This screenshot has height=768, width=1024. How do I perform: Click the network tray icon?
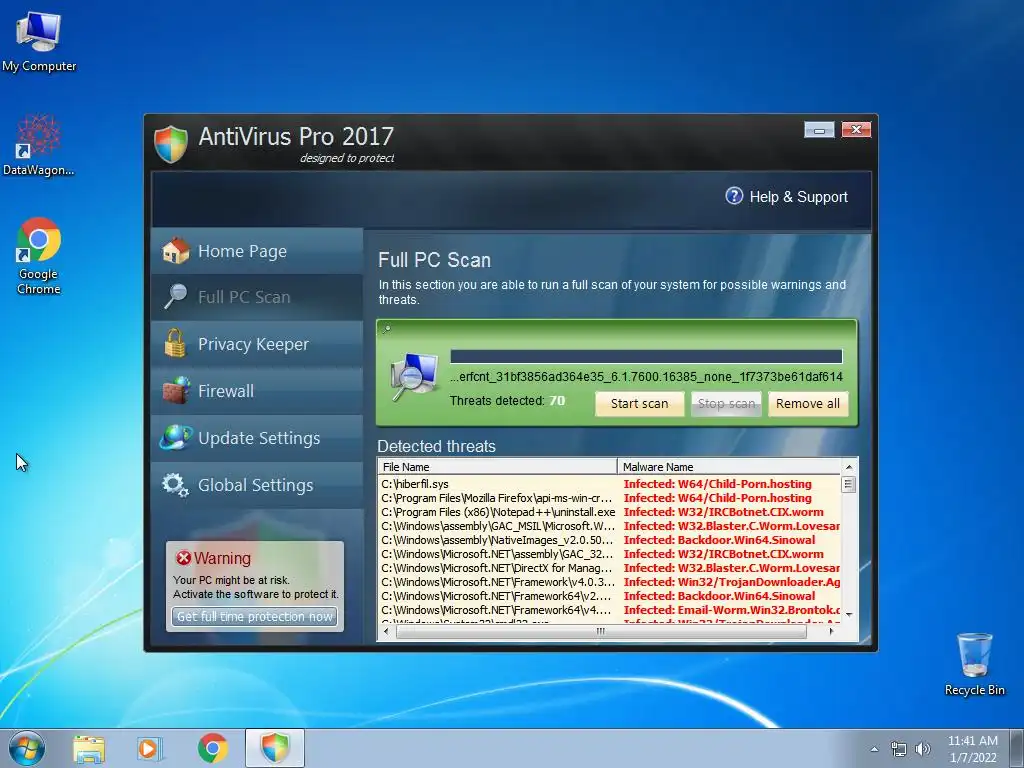pos(899,749)
